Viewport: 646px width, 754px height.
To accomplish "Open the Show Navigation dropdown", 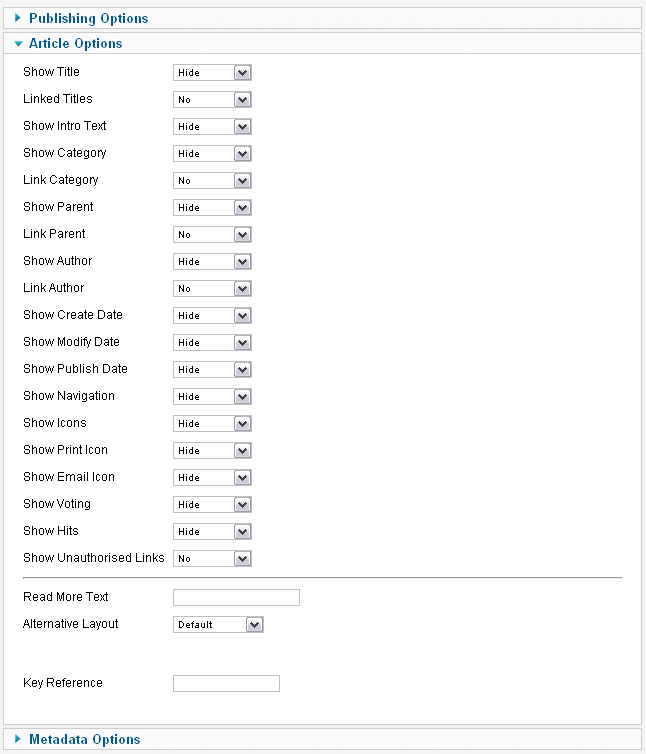I will point(212,396).
